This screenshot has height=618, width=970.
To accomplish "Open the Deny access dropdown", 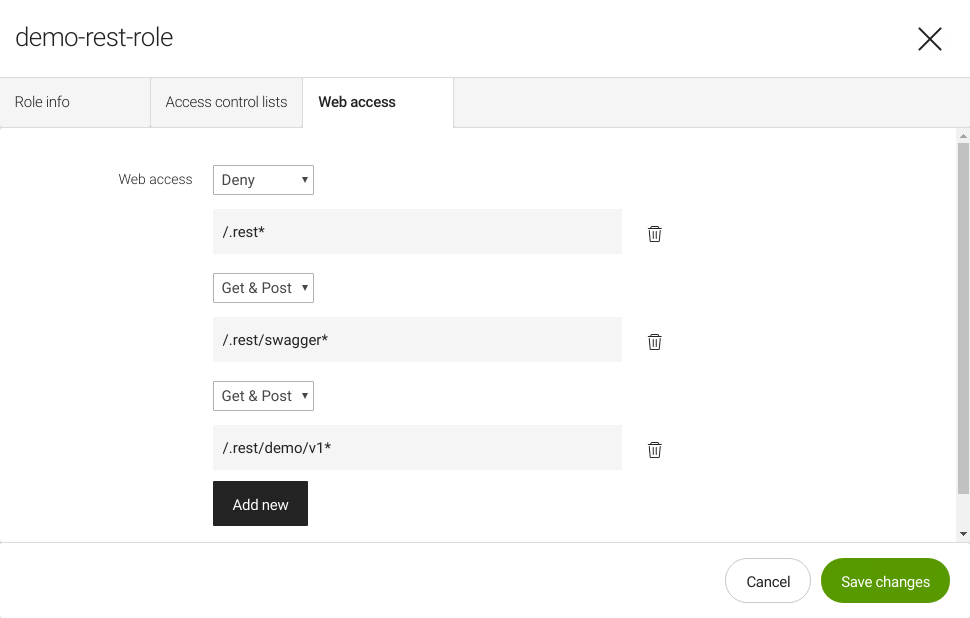I will [x=262, y=180].
